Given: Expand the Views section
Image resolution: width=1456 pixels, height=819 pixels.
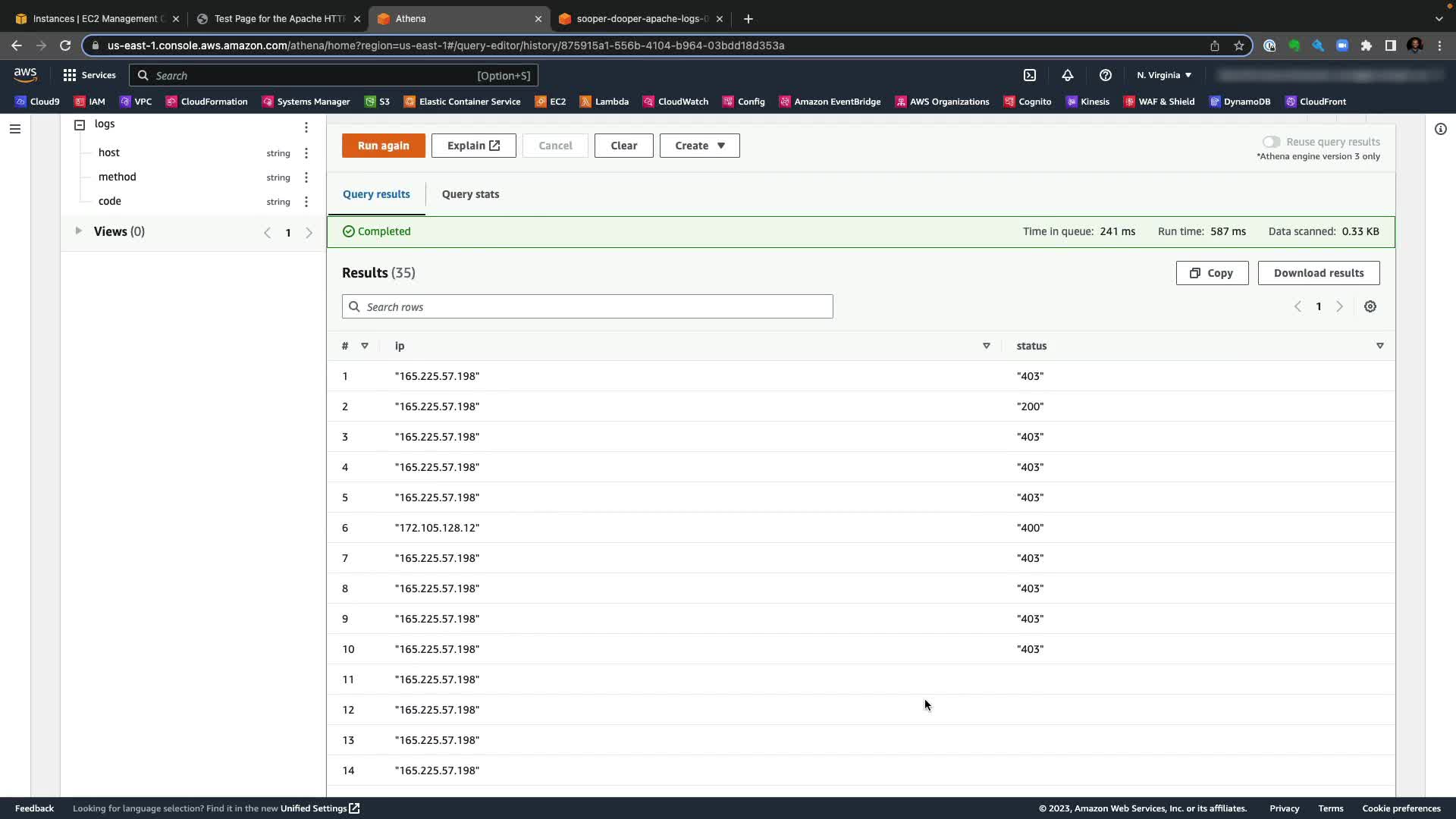Looking at the screenshot, I should (x=78, y=231).
